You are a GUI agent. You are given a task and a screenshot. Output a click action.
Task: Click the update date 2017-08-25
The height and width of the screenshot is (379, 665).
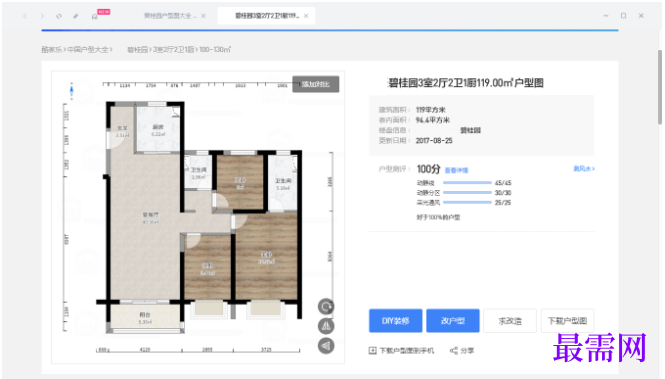434,140
